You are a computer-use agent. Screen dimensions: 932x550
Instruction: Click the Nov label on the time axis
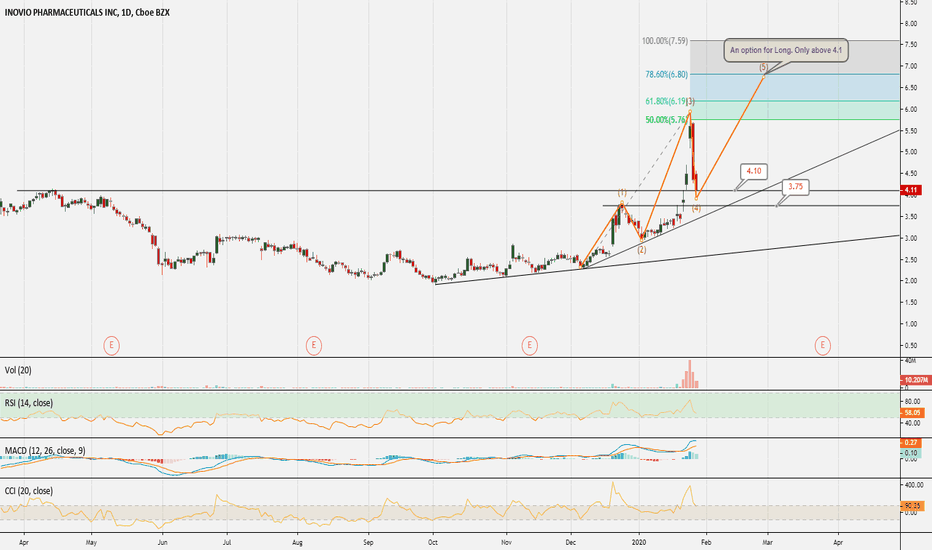click(506, 542)
